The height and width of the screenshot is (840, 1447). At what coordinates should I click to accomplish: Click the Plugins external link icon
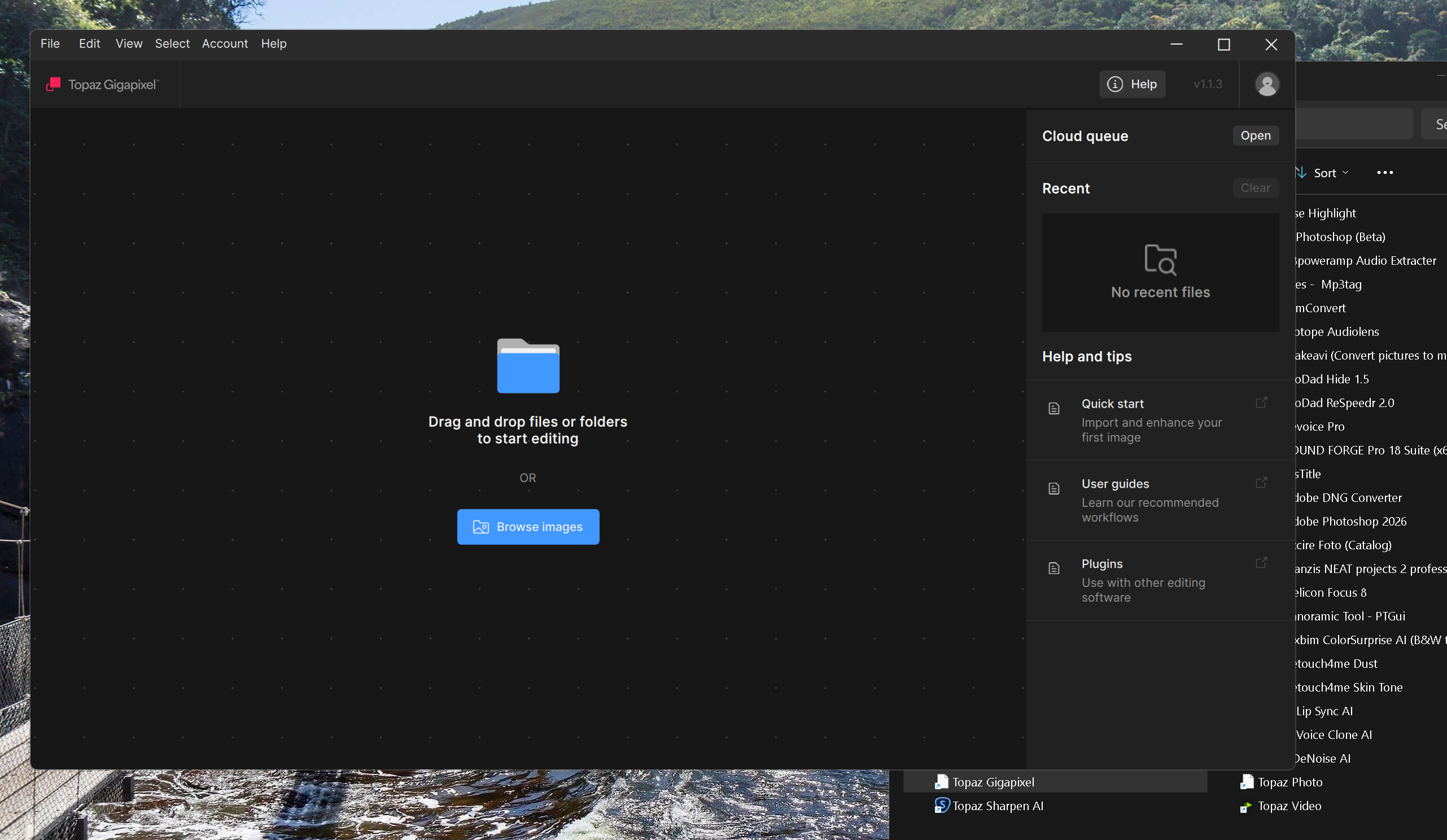[x=1261, y=563]
